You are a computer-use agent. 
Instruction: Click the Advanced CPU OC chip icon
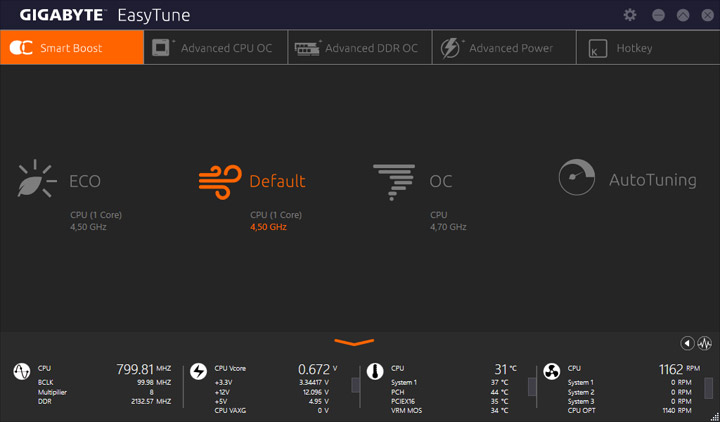[161, 48]
